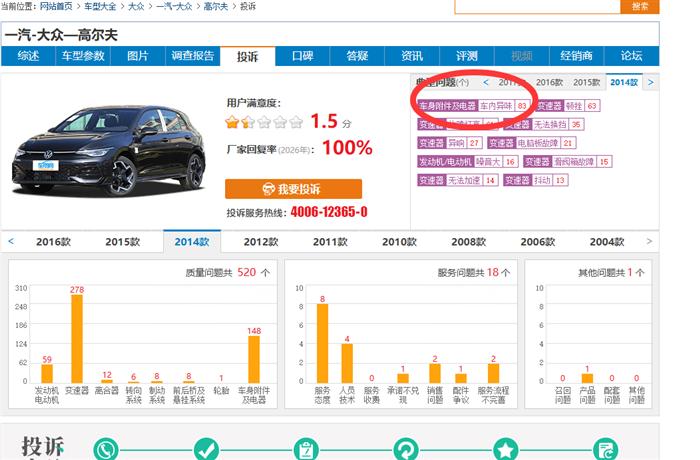Select the 2016款 year tab in lower strip
Viewport: 700px width, 460px height.
[x=53, y=241]
